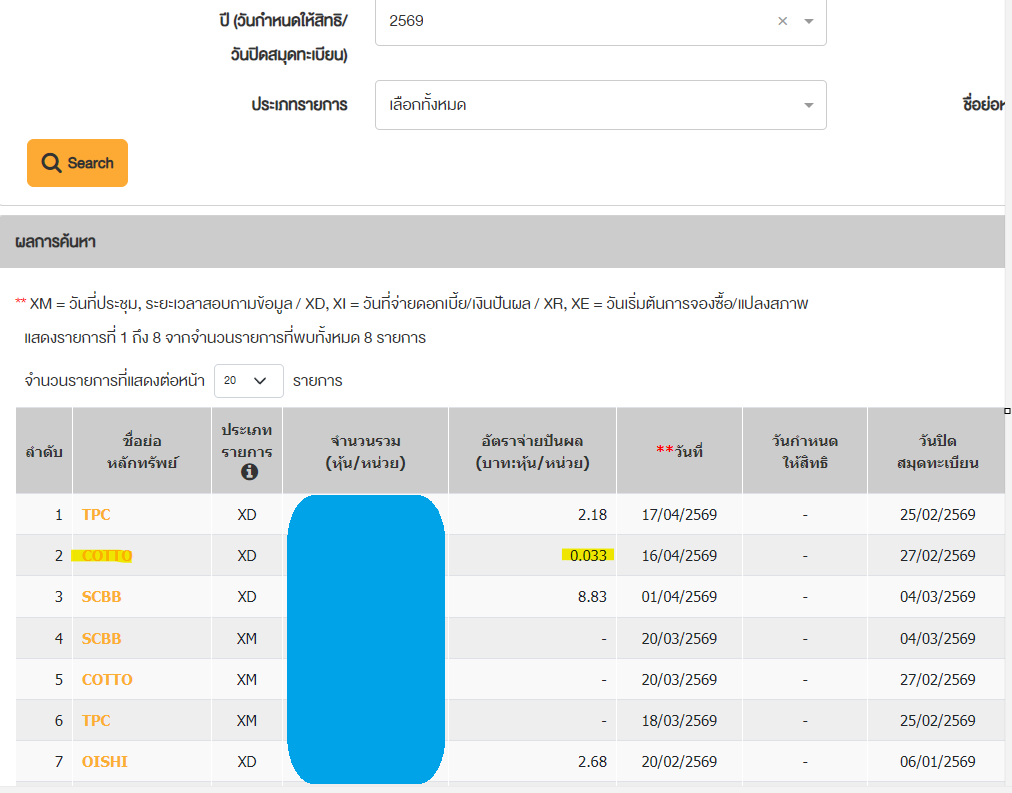Click the ลำดับ column header
The width and height of the screenshot is (1012, 793).
pyautogui.click(x=44, y=451)
